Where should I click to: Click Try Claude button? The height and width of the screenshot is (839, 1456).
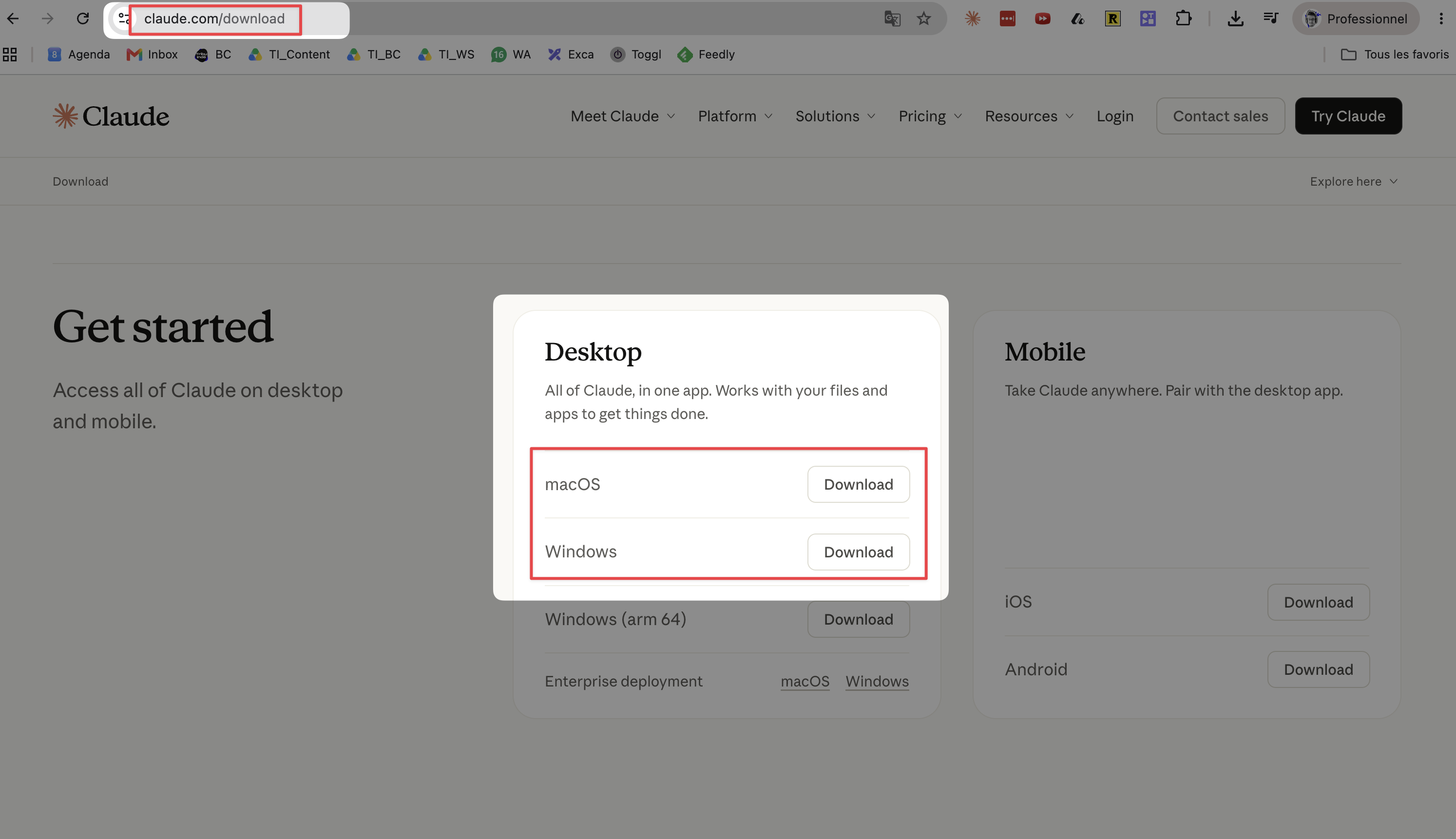click(x=1348, y=116)
